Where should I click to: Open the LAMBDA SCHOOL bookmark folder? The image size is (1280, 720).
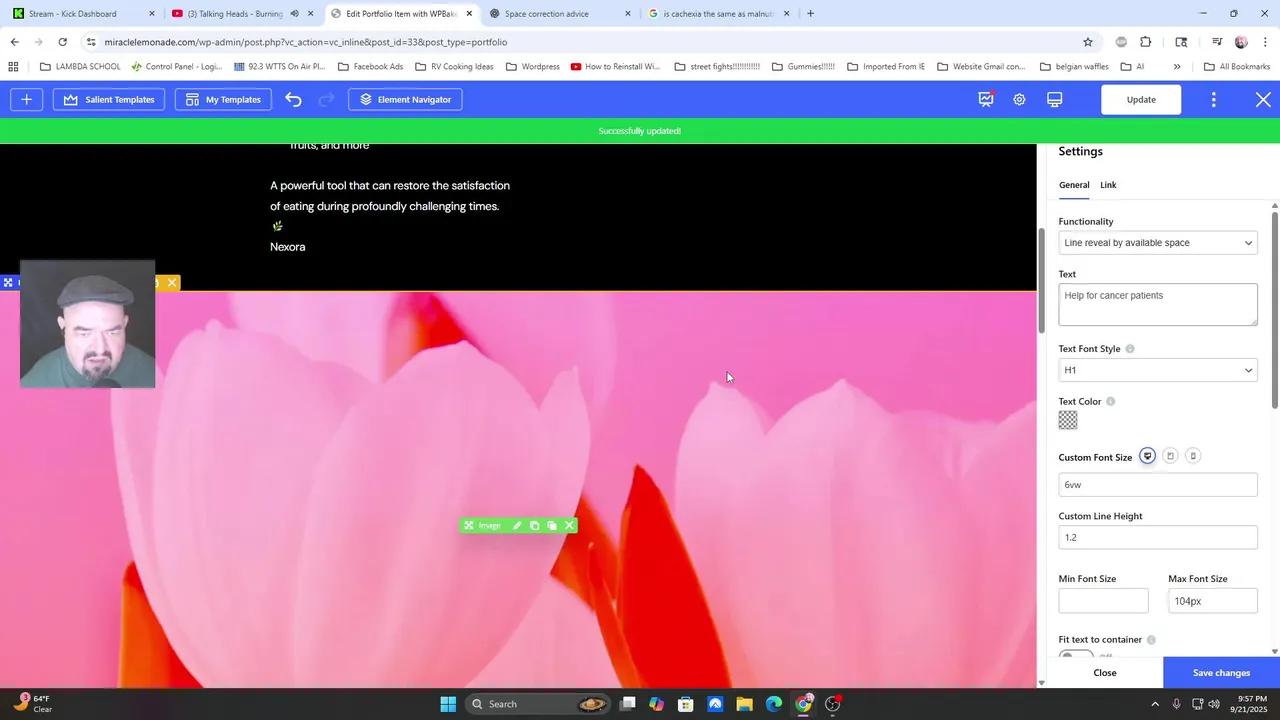click(80, 67)
